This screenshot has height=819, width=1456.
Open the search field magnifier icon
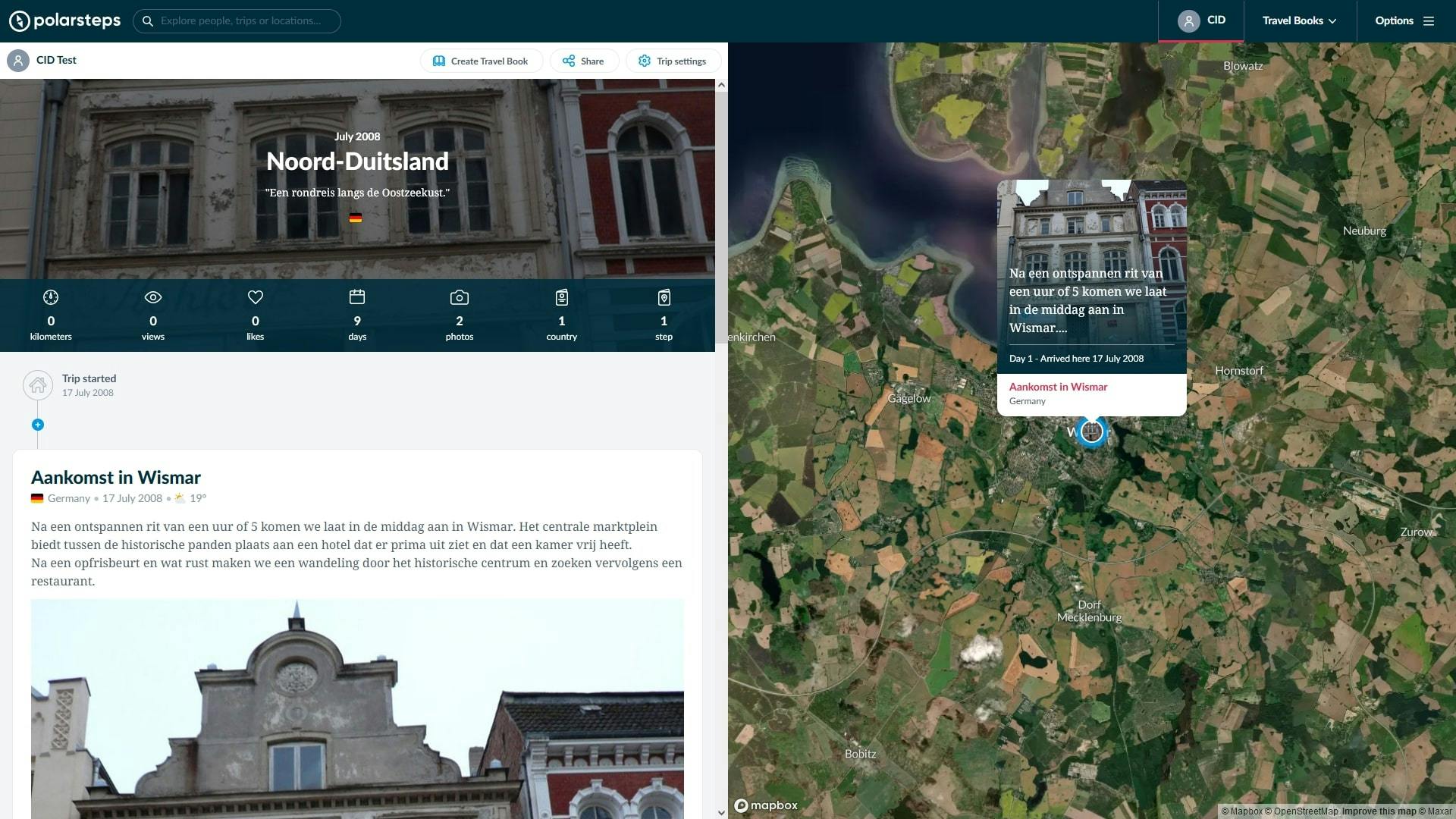point(147,20)
